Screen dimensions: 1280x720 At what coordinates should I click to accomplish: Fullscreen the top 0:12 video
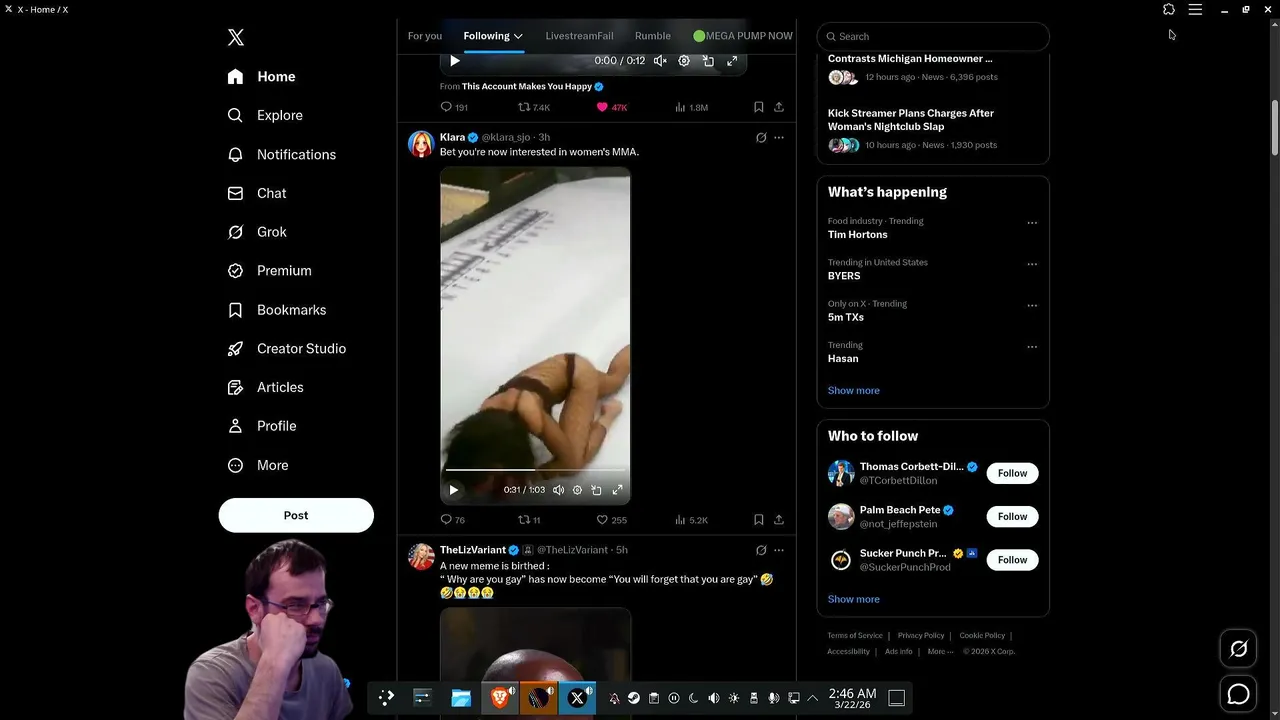[732, 61]
